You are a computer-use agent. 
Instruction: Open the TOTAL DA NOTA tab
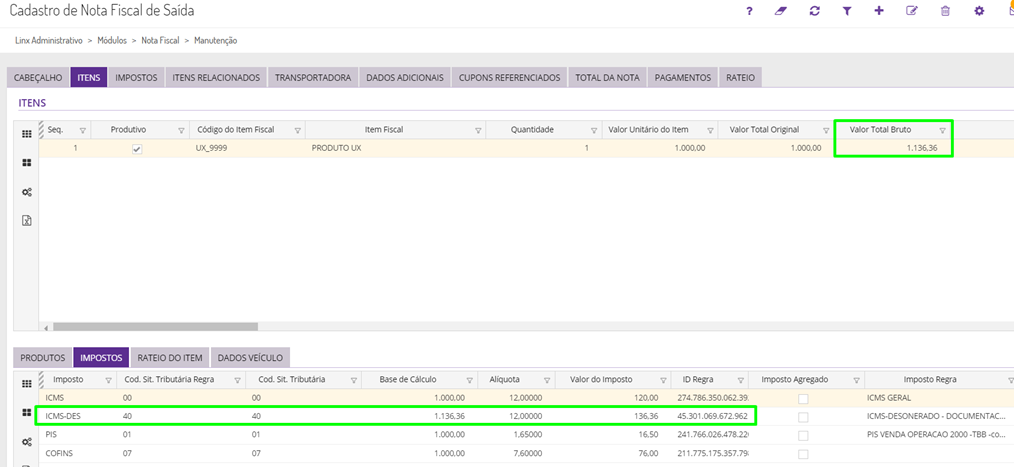click(x=607, y=78)
